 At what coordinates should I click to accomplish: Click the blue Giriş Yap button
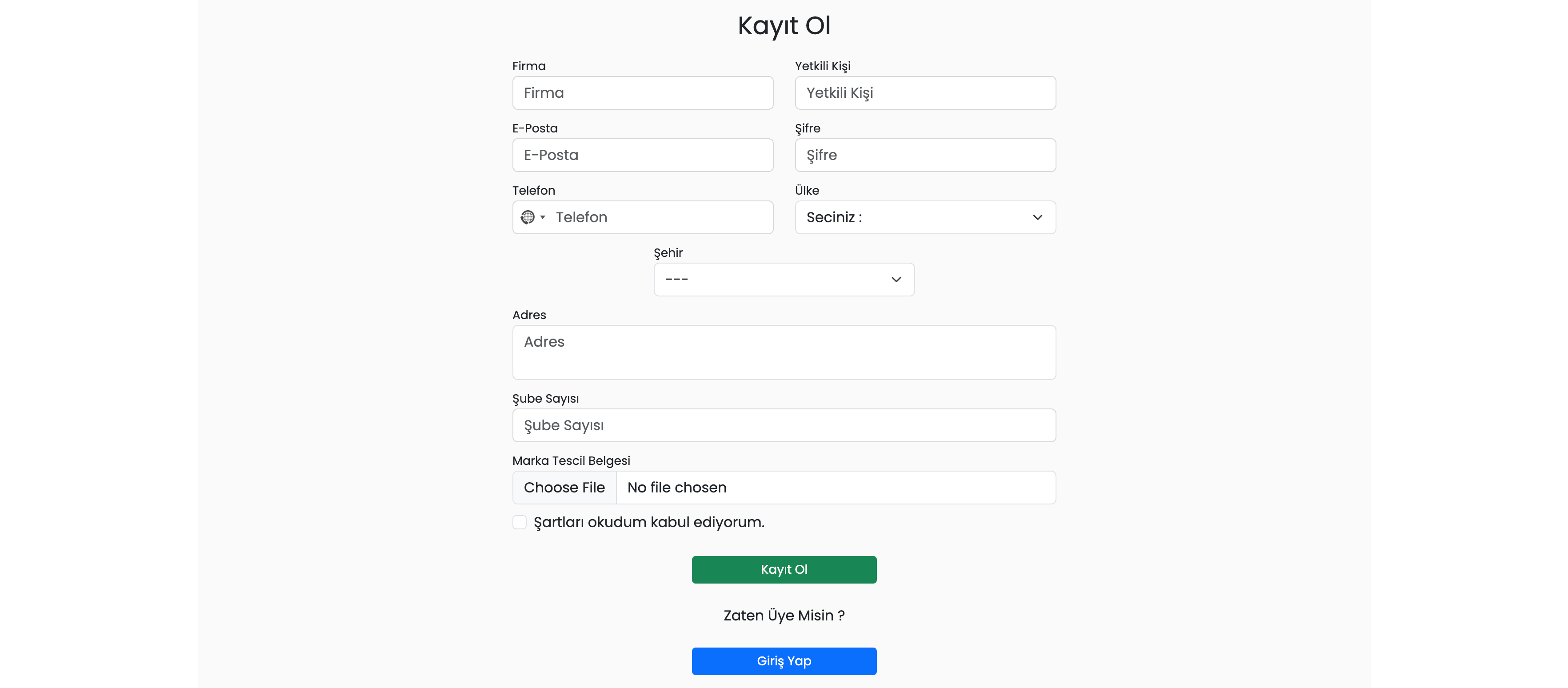[x=784, y=660]
